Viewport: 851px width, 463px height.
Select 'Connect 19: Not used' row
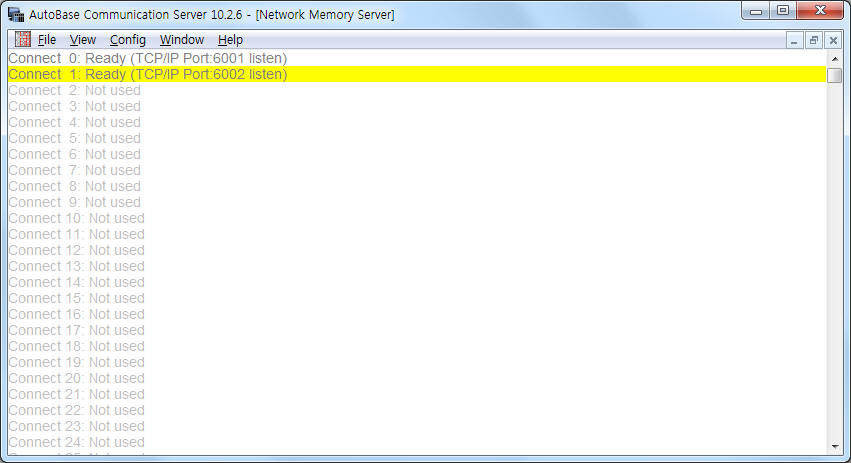coord(417,363)
